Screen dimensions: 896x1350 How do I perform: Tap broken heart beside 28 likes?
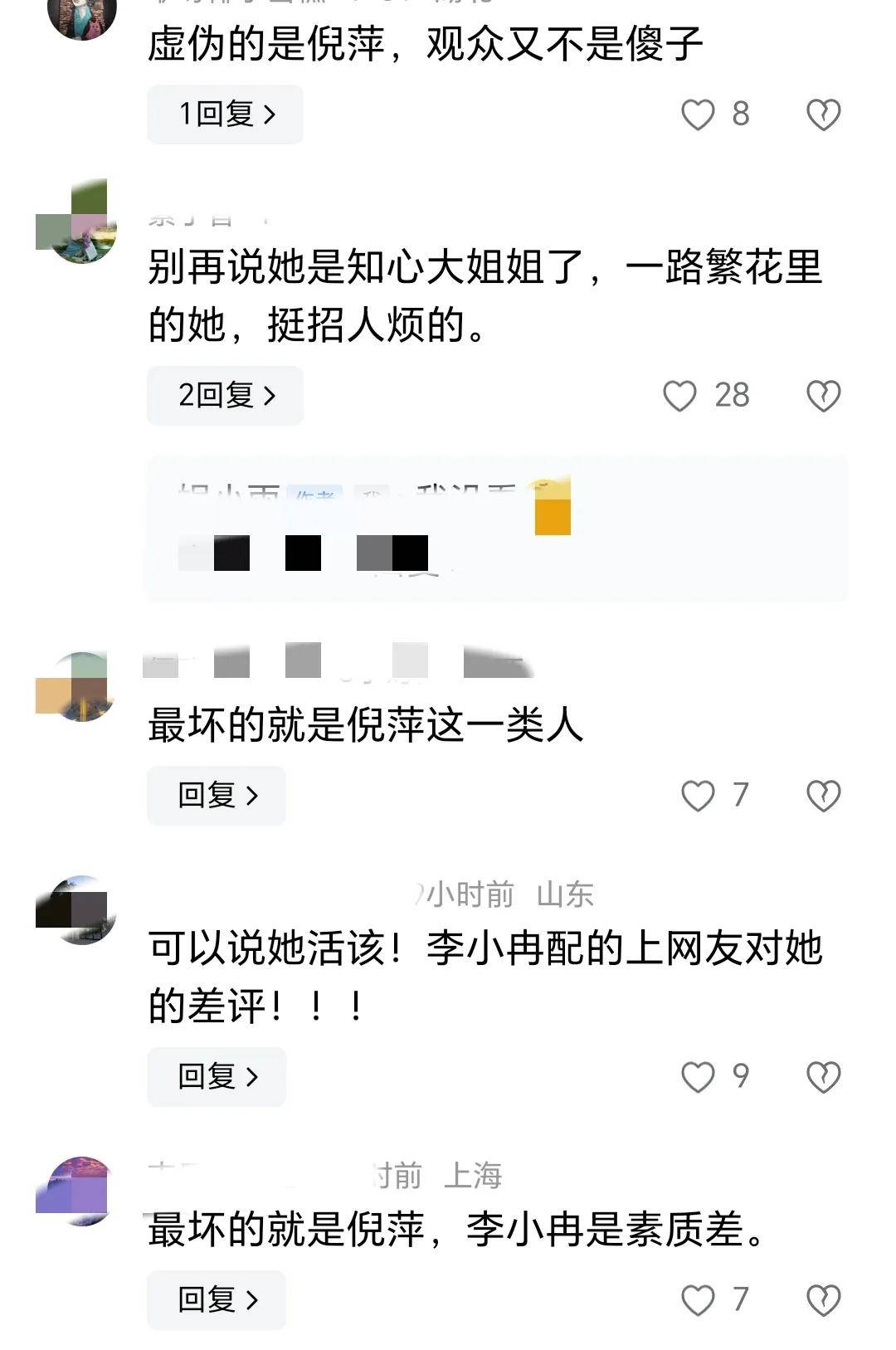pos(824,396)
